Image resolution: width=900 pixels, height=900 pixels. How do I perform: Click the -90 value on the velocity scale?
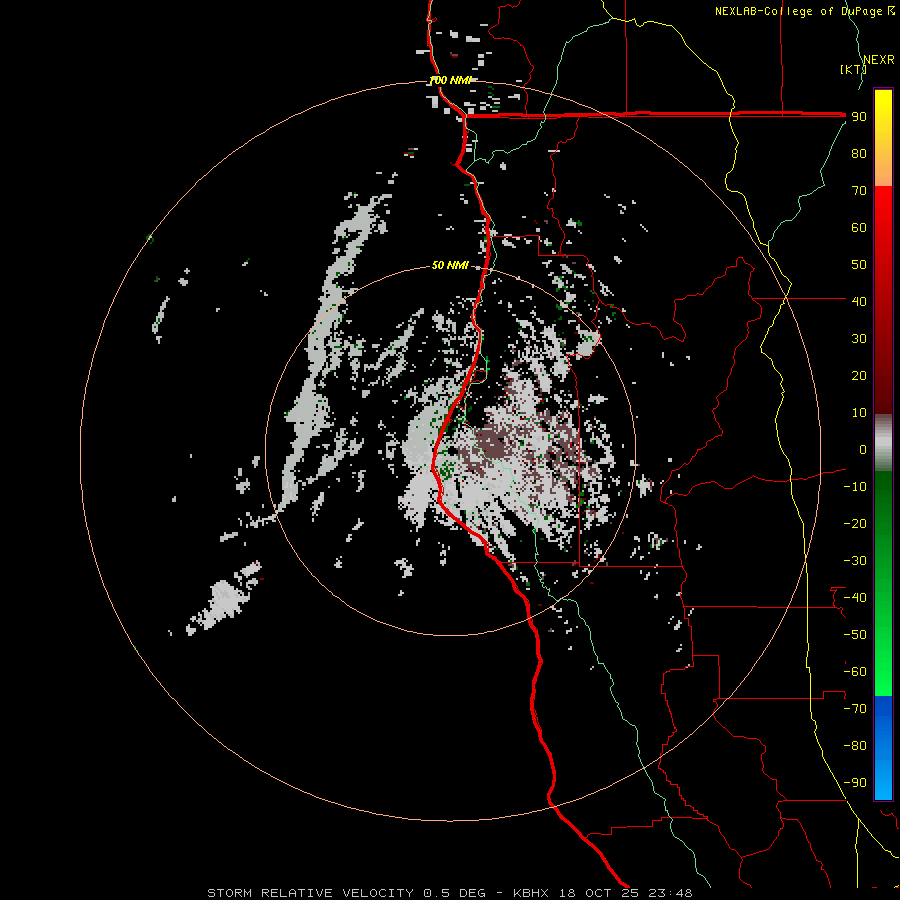(855, 783)
